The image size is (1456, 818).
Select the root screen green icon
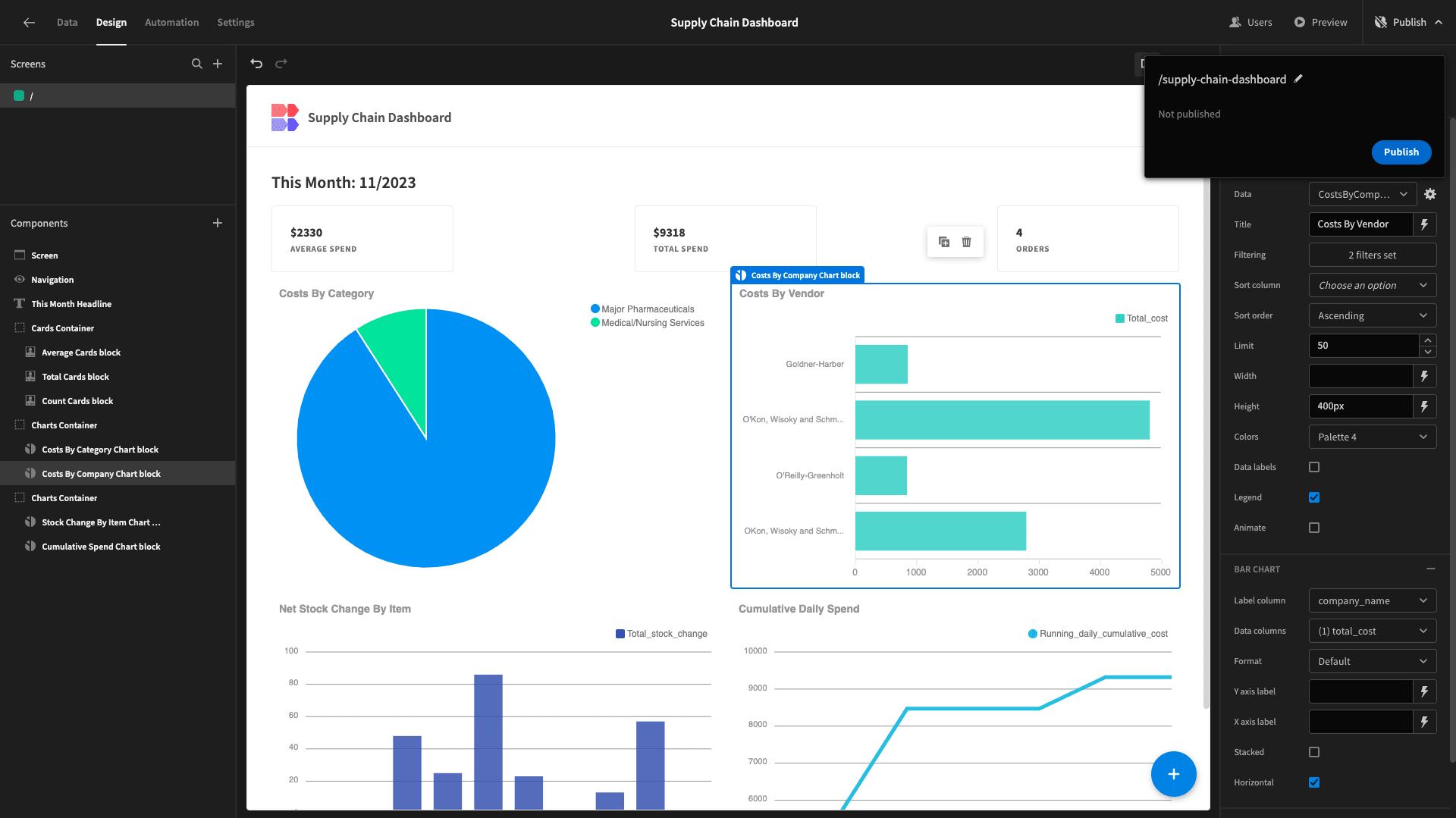(x=19, y=96)
